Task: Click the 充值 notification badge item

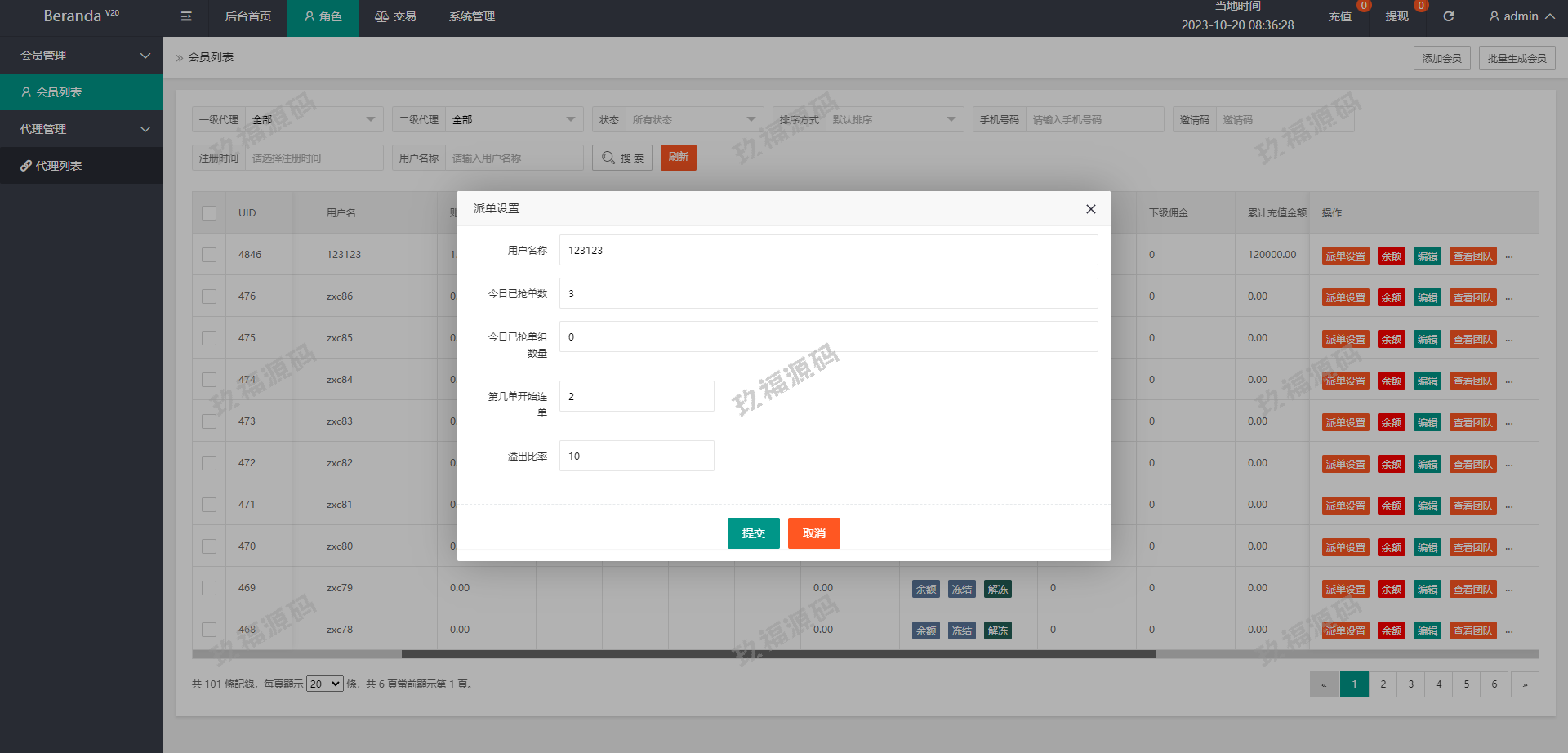Action: 1340,16
